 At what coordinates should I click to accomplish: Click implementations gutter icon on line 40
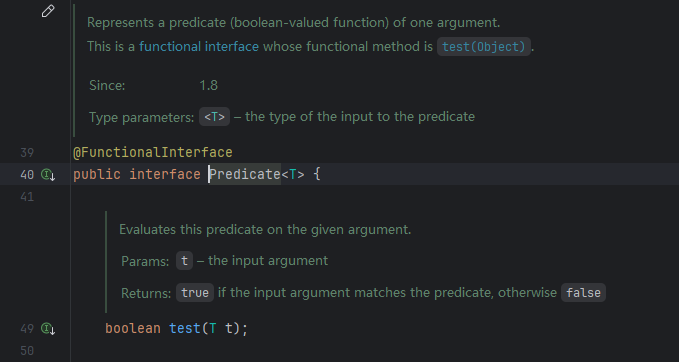(x=48, y=175)
